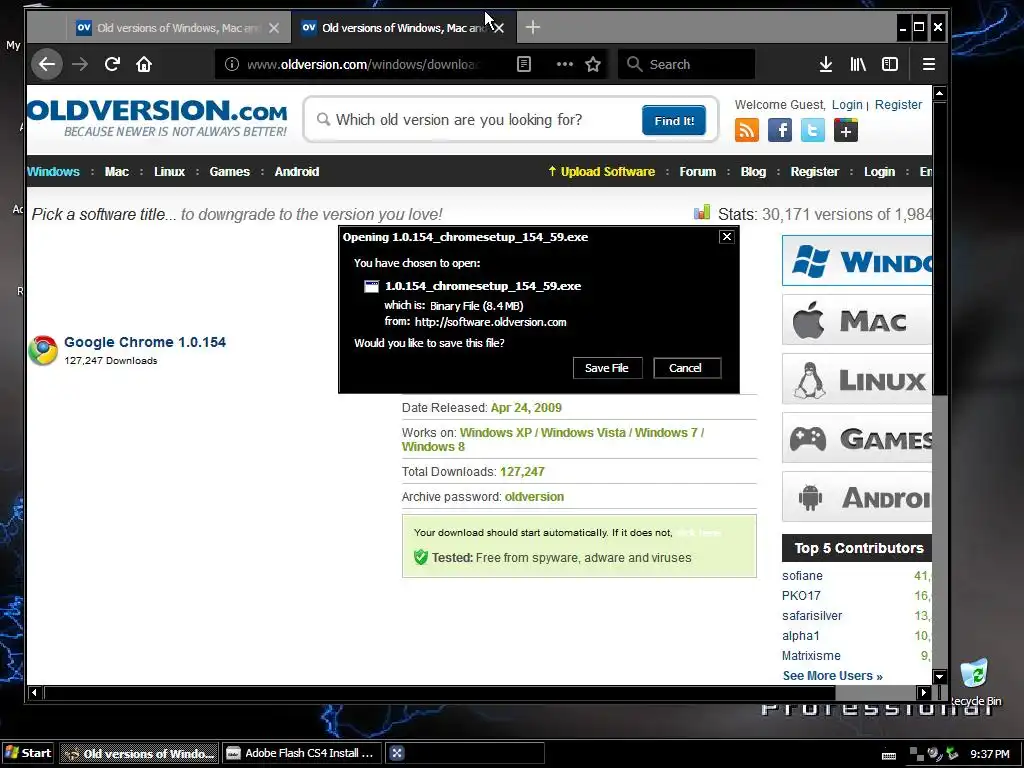This screenshot has width=1024, height=768.
Task: Open the Google Chrome 1.0.154 title link
Action: pos(145,342)
